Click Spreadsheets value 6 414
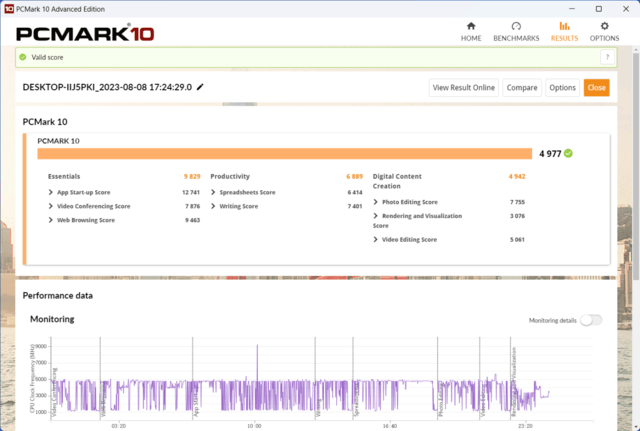 pyautogui.click(x=355, y=192)
